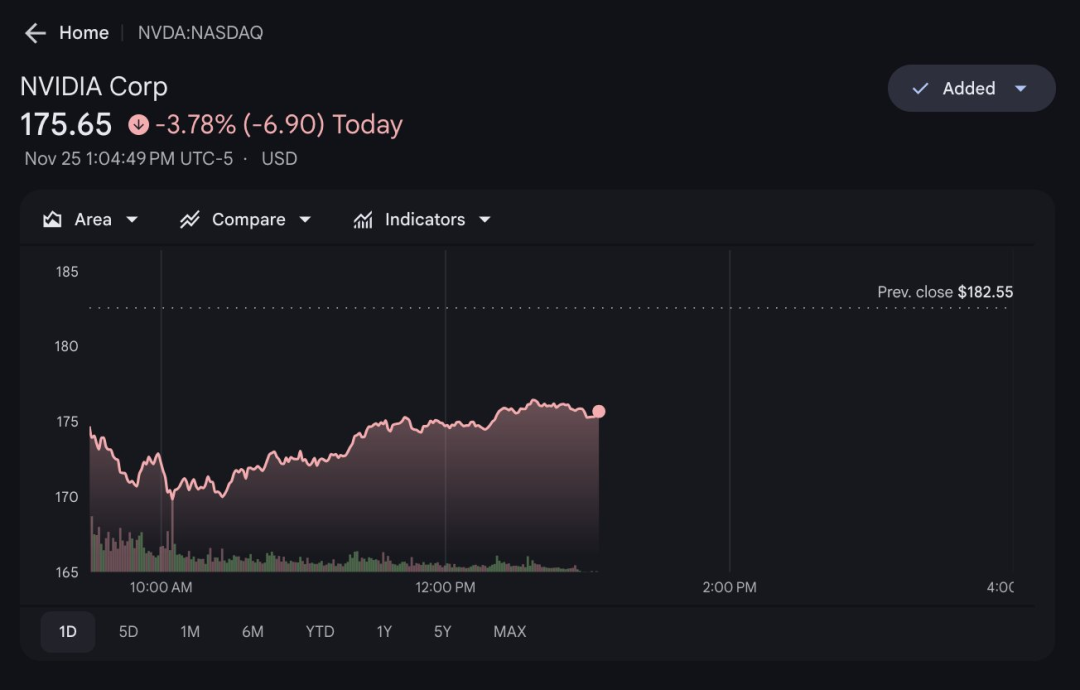Viewport: 1080px width, 690px height.
Task: Click the checkmark in Added button
Action: (x=920, y=89)
